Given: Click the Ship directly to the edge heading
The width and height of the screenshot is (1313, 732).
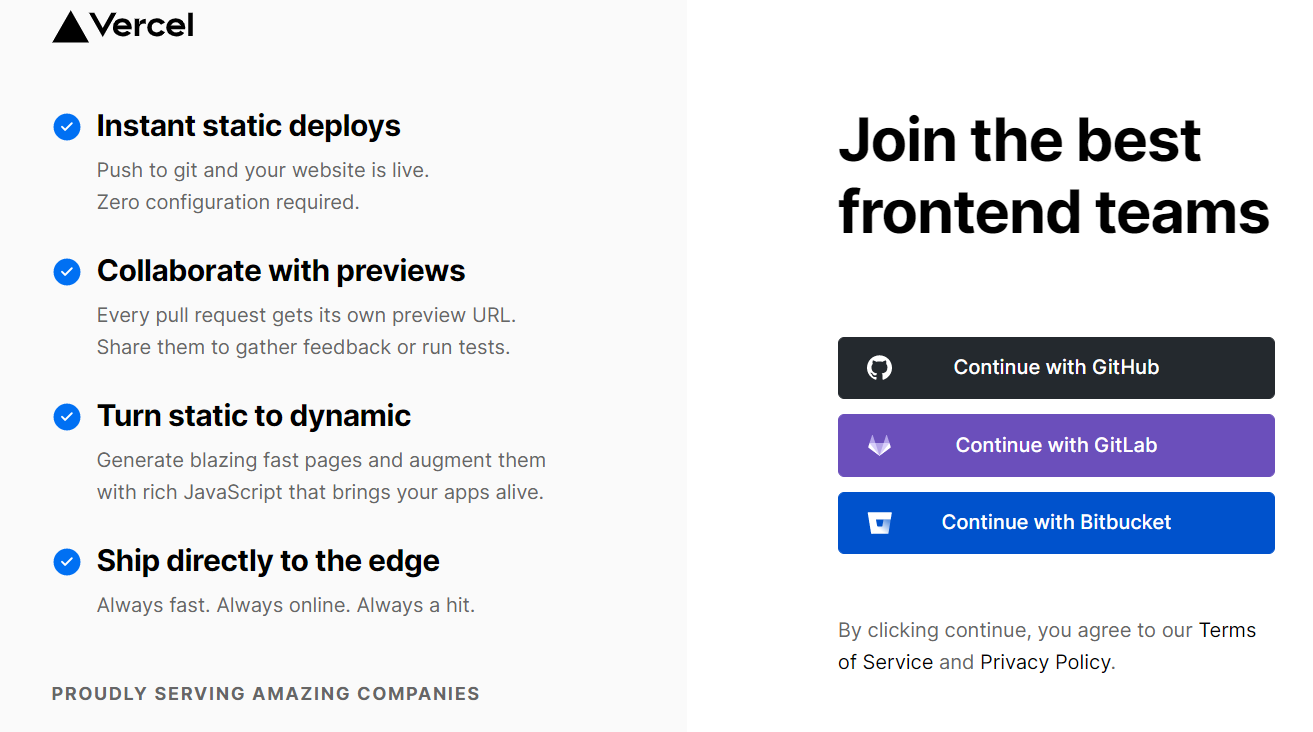Looking at the screenshot, I should click(268, 561).
